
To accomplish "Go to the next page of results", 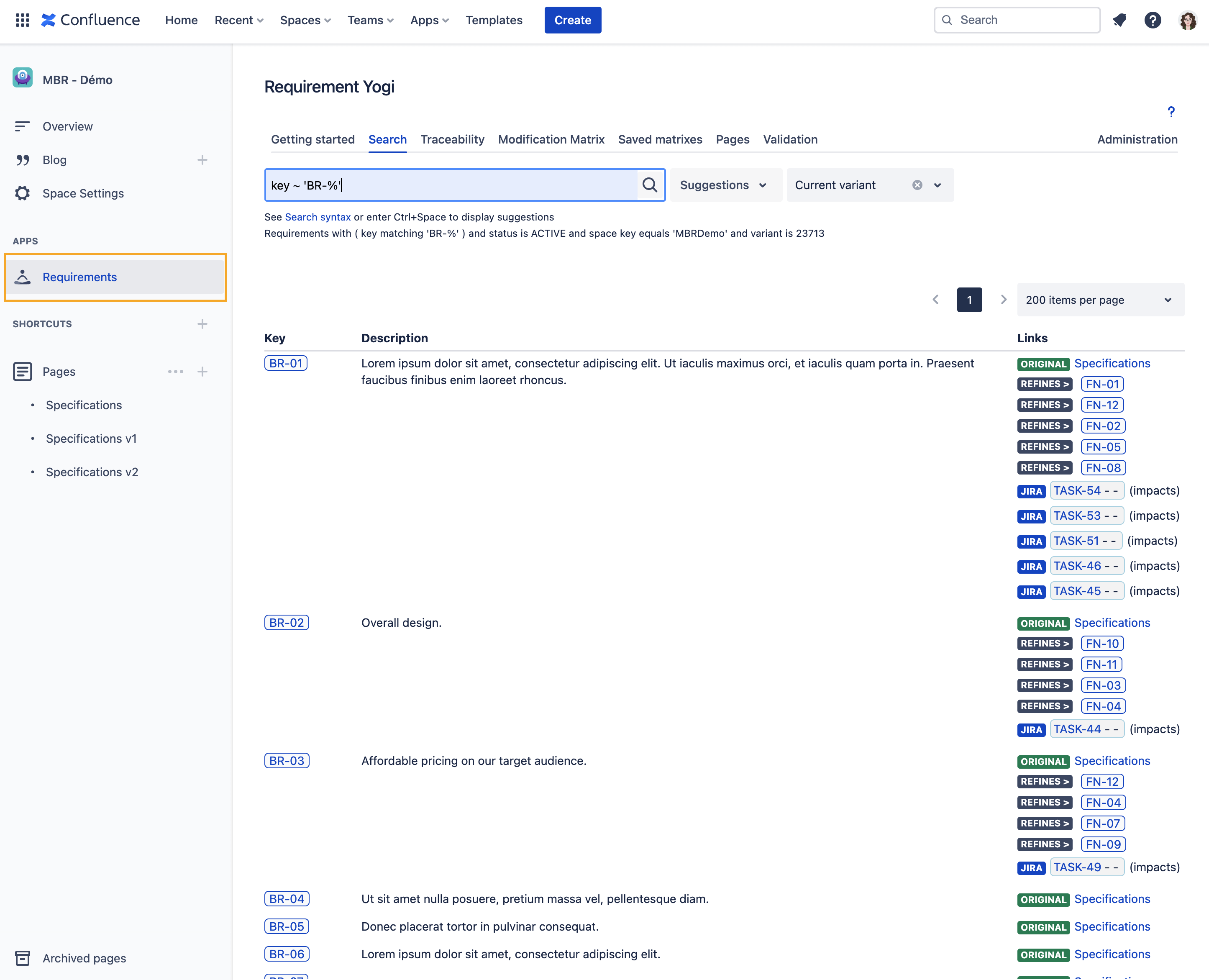I will pyautogui.click(x=1003, y=299).
